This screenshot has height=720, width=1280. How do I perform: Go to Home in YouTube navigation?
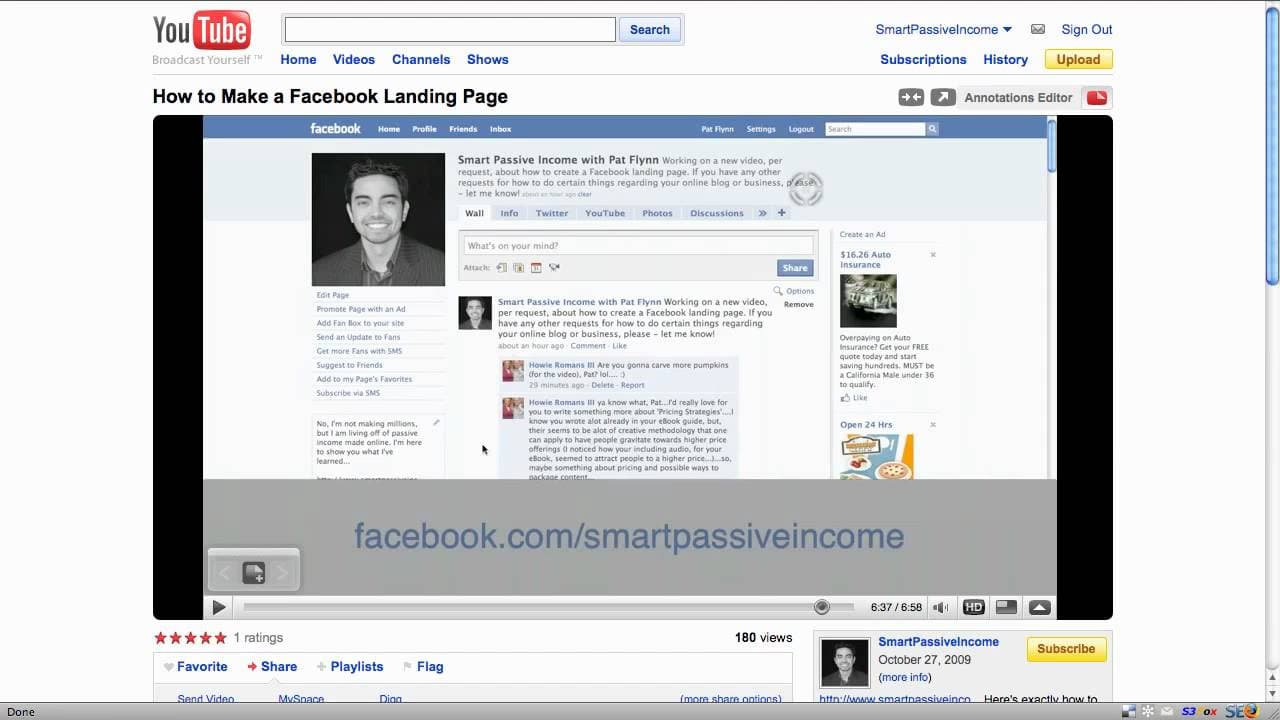(298, 59)
